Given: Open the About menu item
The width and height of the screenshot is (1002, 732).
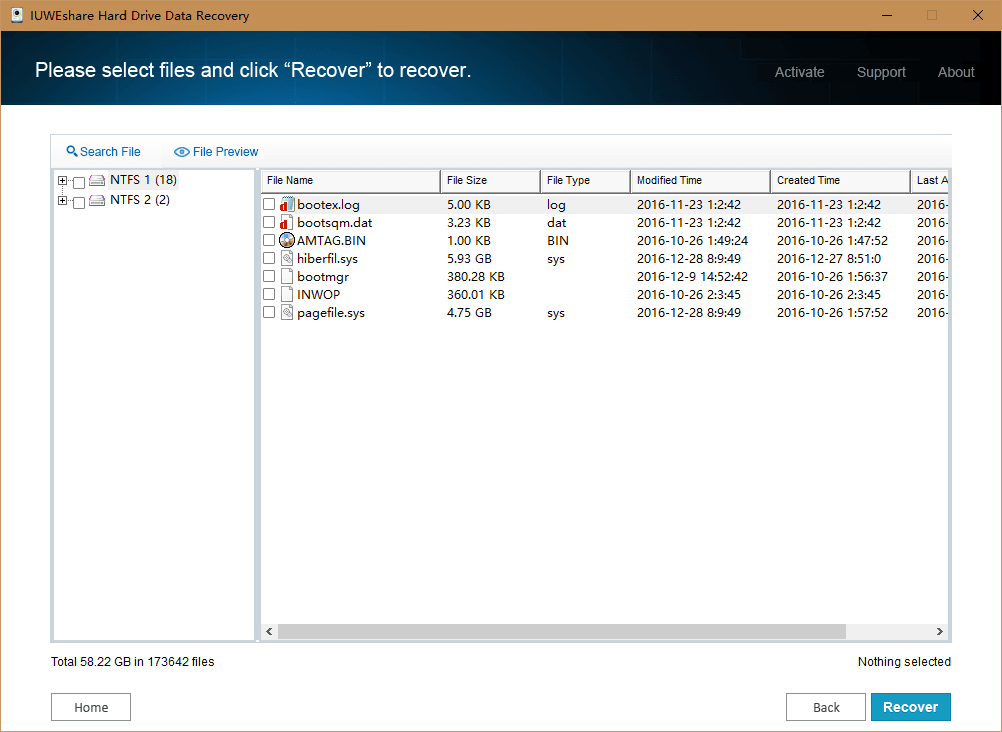Looking at the screenshot, I should point(956,72).
